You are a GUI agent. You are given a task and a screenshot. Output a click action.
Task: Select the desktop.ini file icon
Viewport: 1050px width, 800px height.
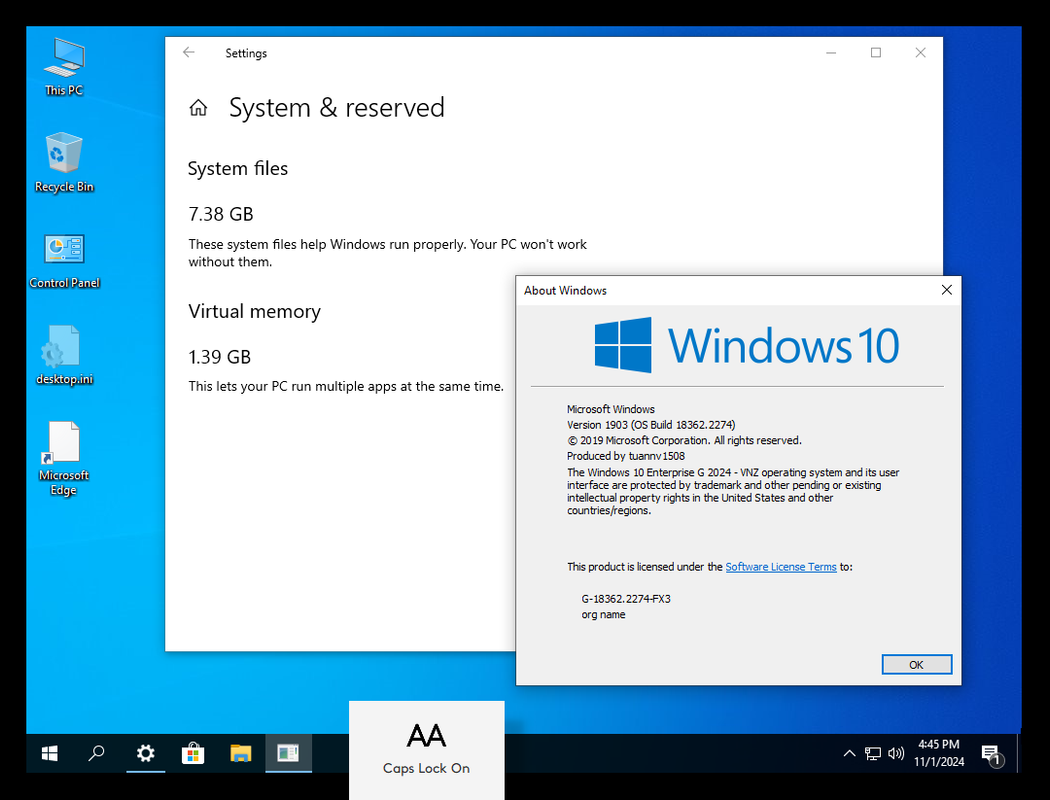point(64,355)
